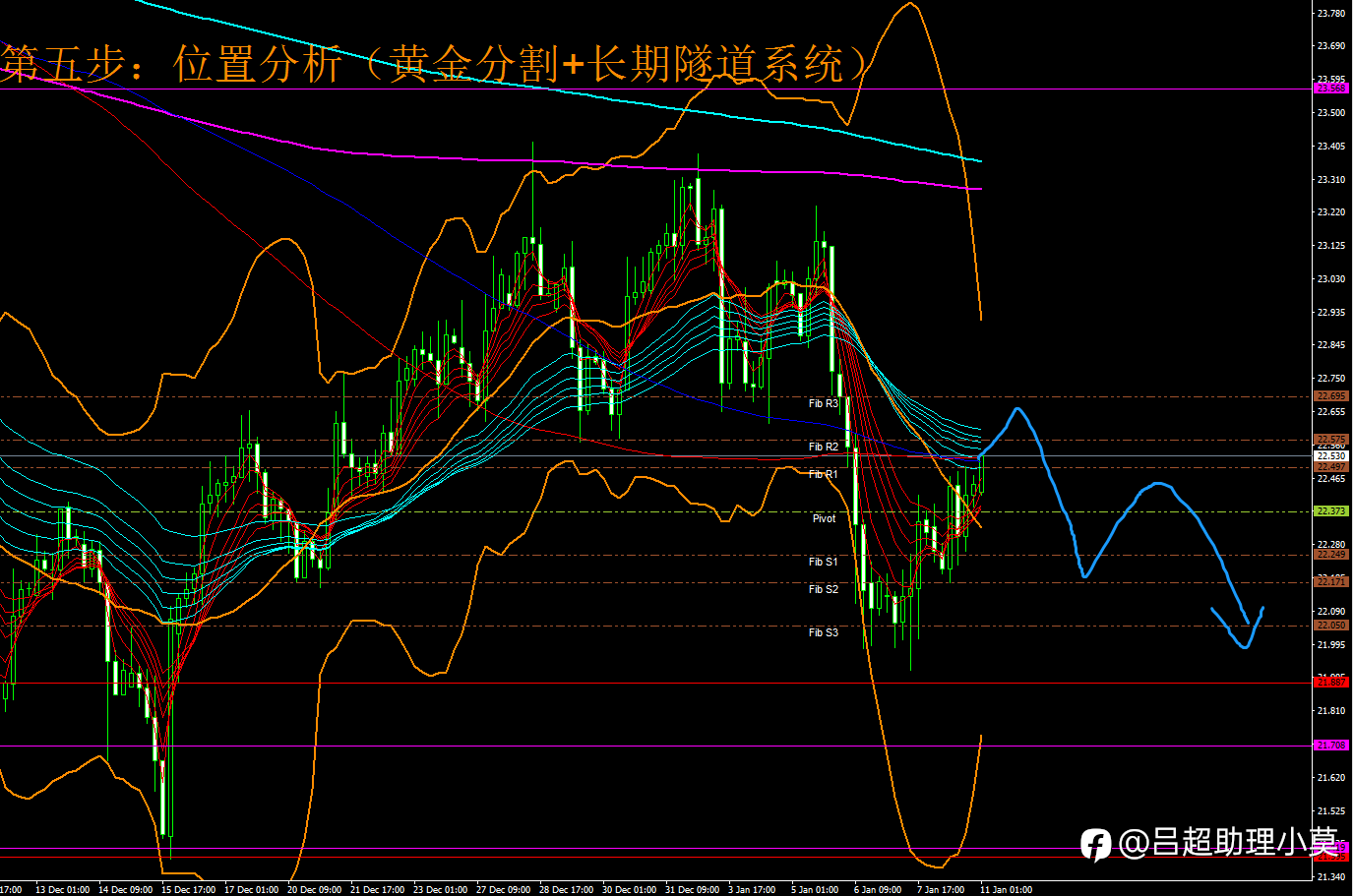1354x896 pixels.
Task: Click the Fib R1 level label
Action: coord(824,474)
